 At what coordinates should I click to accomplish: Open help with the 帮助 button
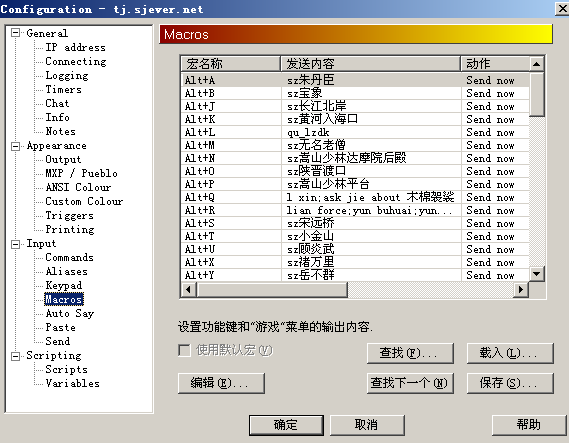[529, 425]
